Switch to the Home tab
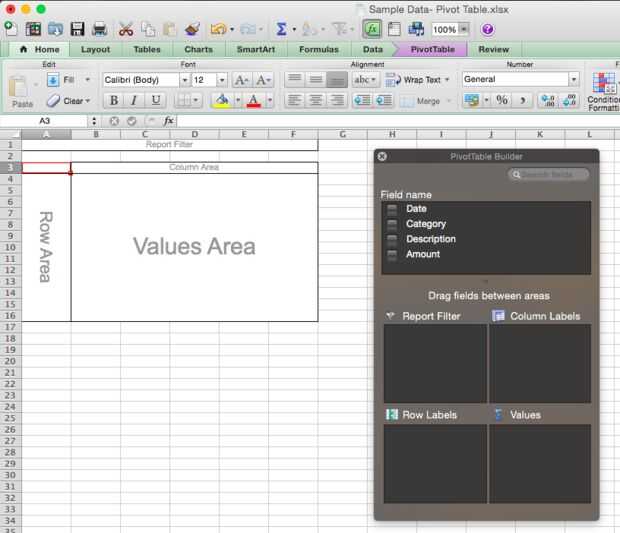 (x=40, y=49)
